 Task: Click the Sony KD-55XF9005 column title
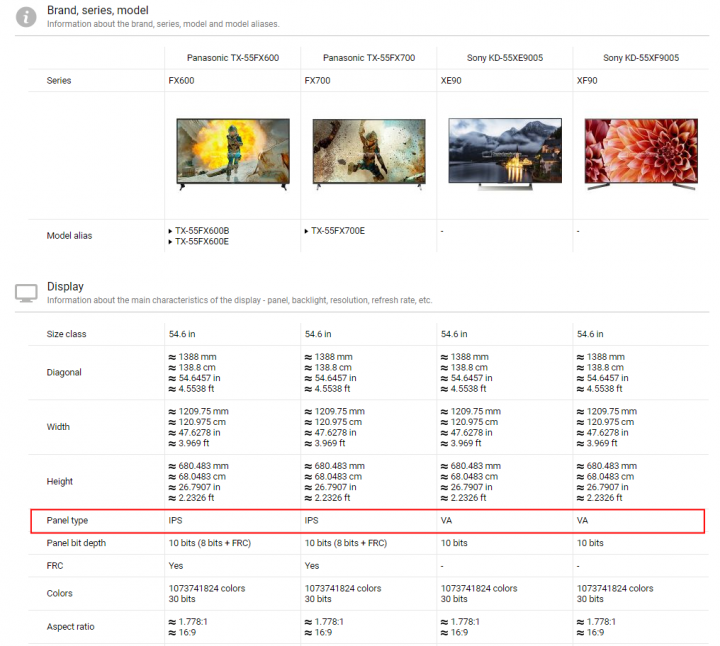641,58
